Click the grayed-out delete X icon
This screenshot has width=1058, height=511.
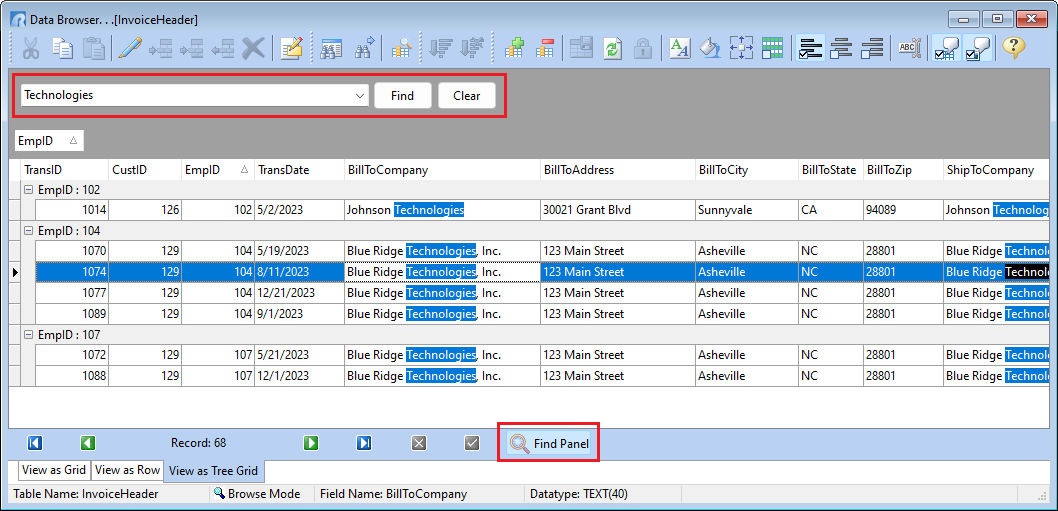[x=253, y=49]
